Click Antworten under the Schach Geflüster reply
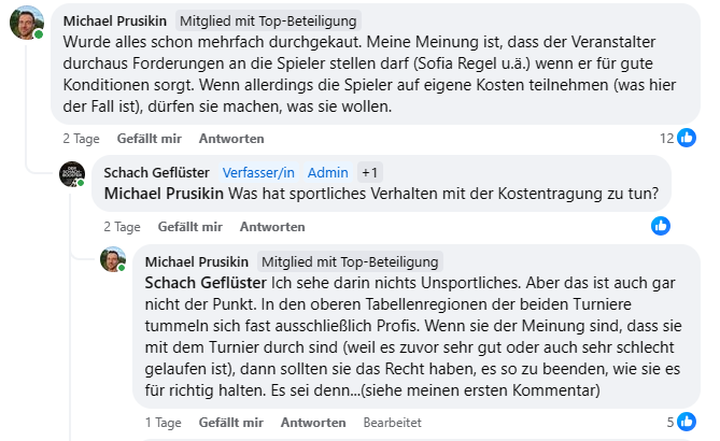This screenshot has height=441, width=720. (272, 227)
